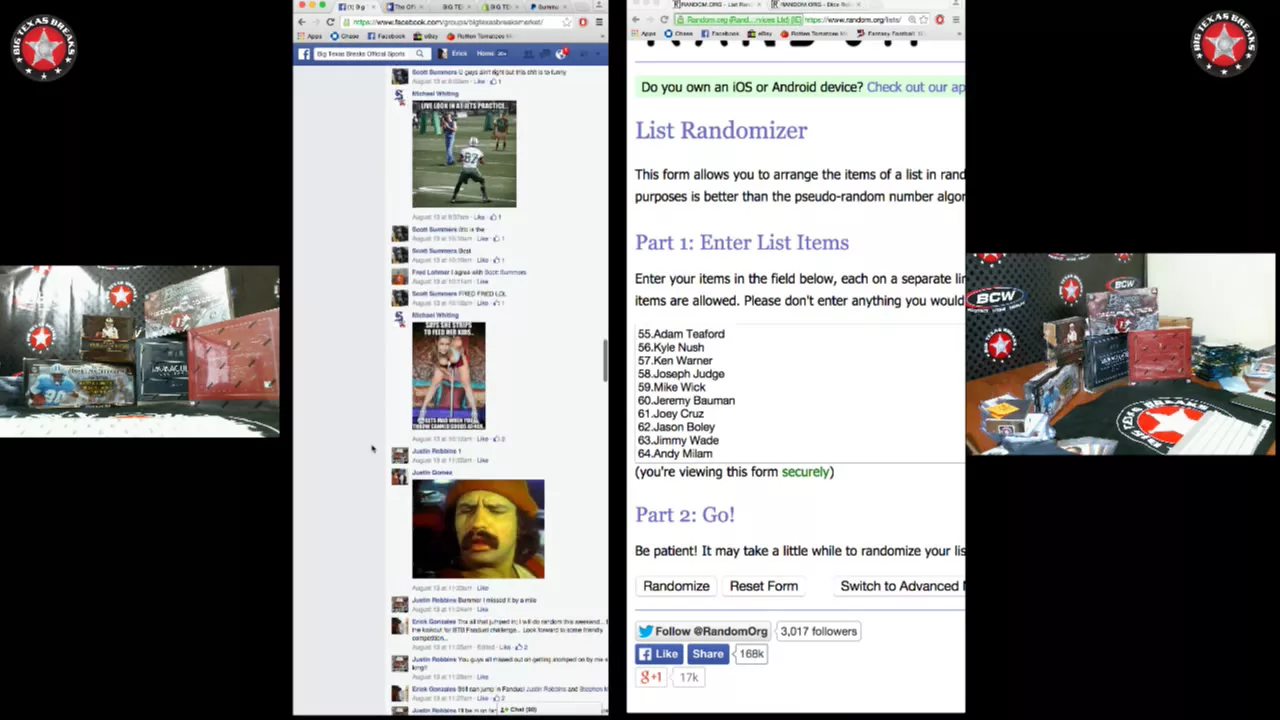Go back in the Facebook browser window
1280x720 pixels.
click(302, 22)
